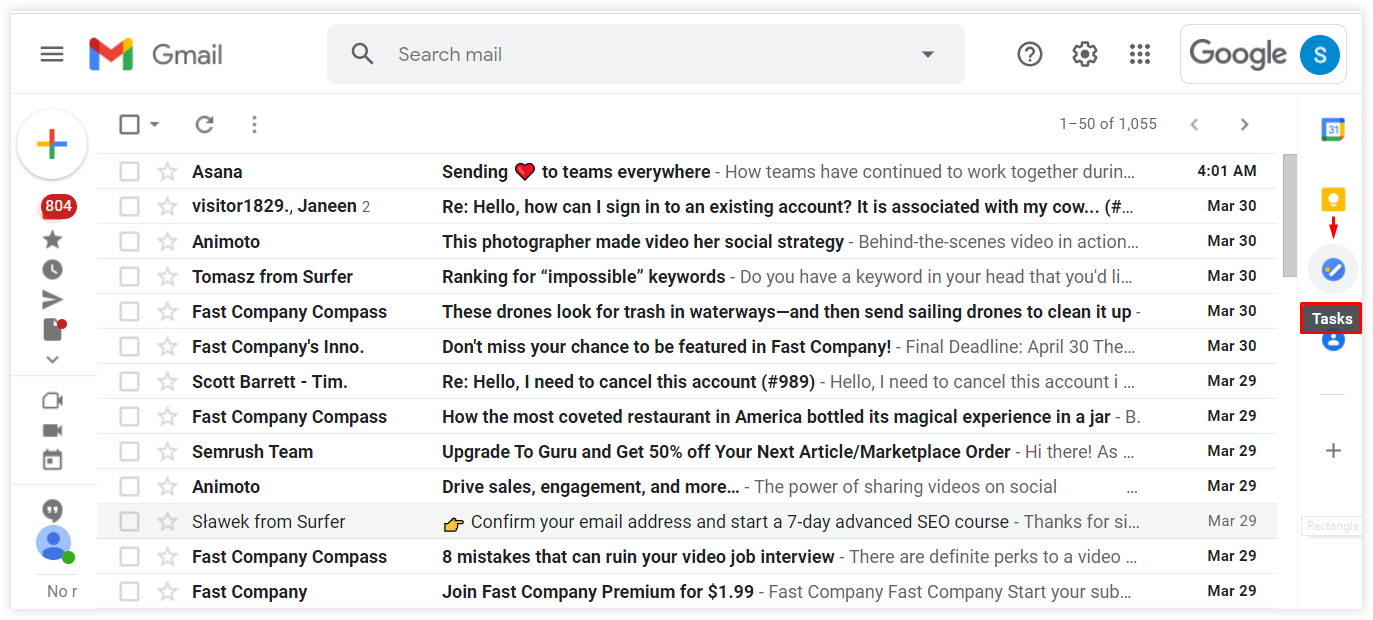Screen dimensions: 1373x620
Task: Open the Google apps grid
Action: 1140,54
